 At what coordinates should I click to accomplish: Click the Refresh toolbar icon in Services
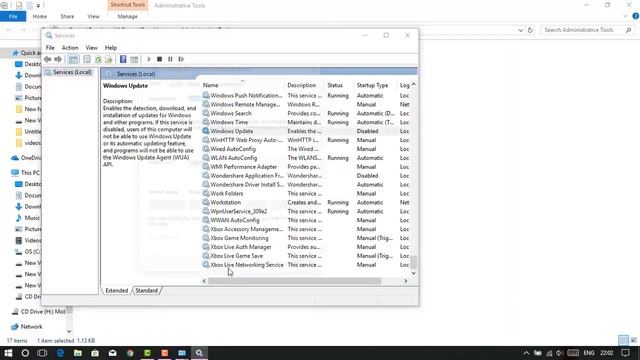click(x=98, y=60)
